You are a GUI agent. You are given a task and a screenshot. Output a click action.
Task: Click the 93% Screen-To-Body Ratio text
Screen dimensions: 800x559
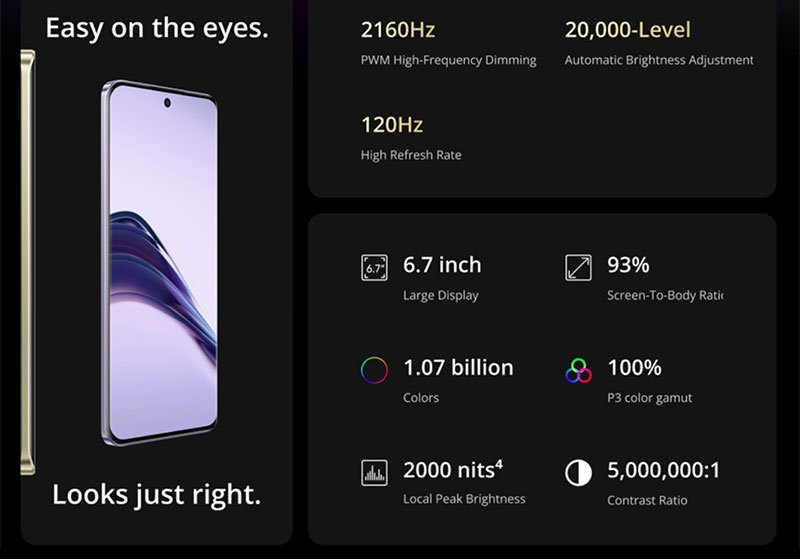pos(629,266)
